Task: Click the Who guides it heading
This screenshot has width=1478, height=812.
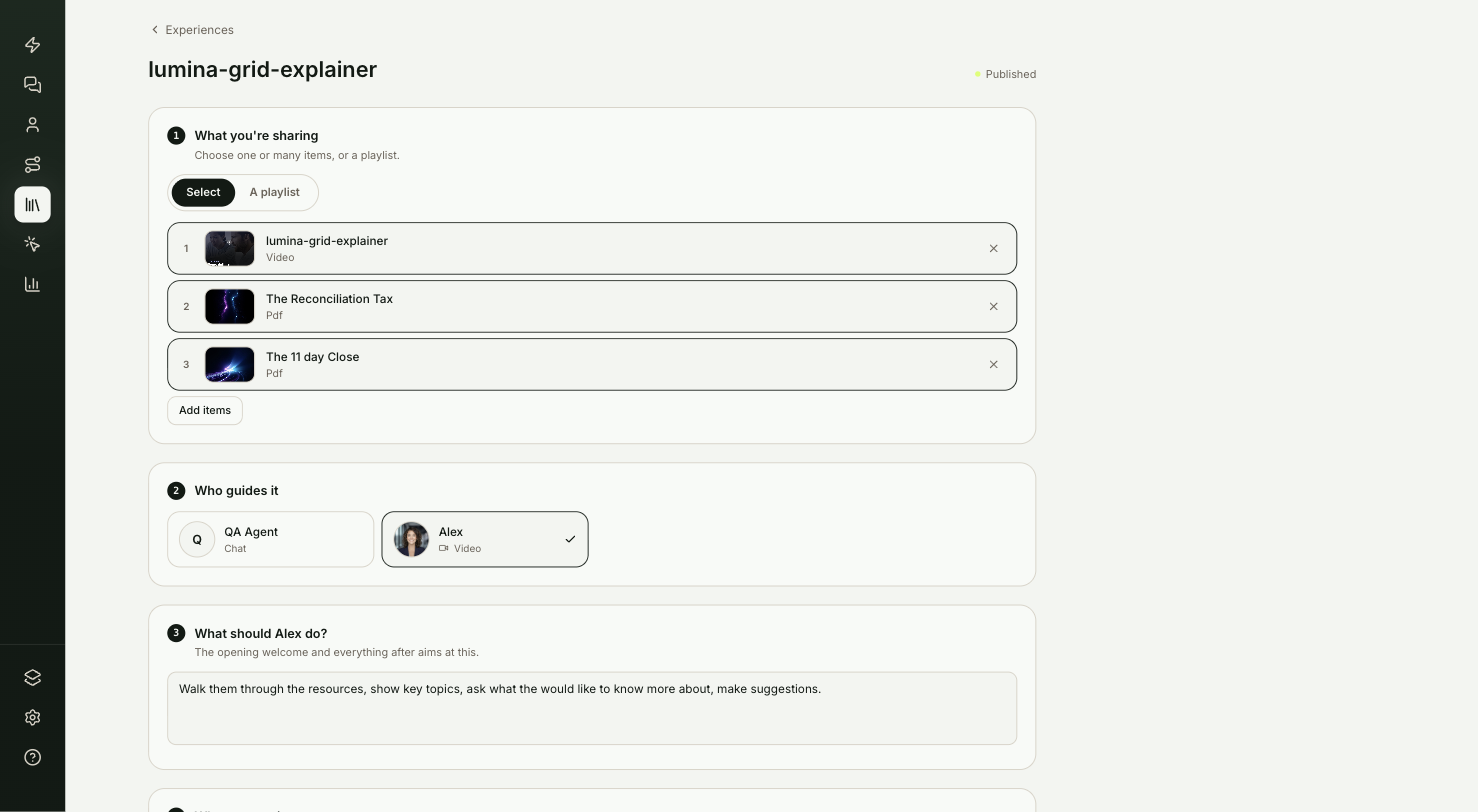Action: [236, 491]
